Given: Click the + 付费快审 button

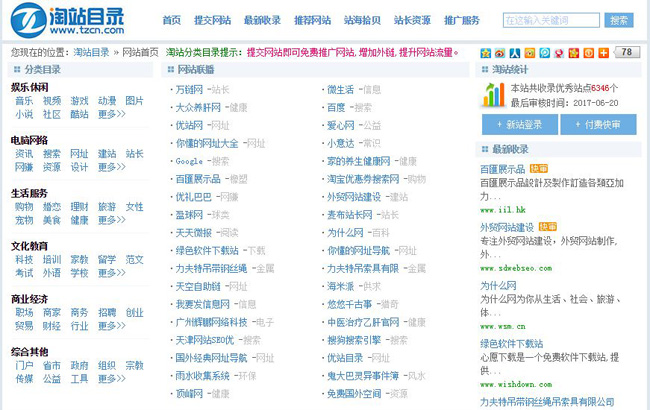Looking at the screenshot, I should (603, 124).
